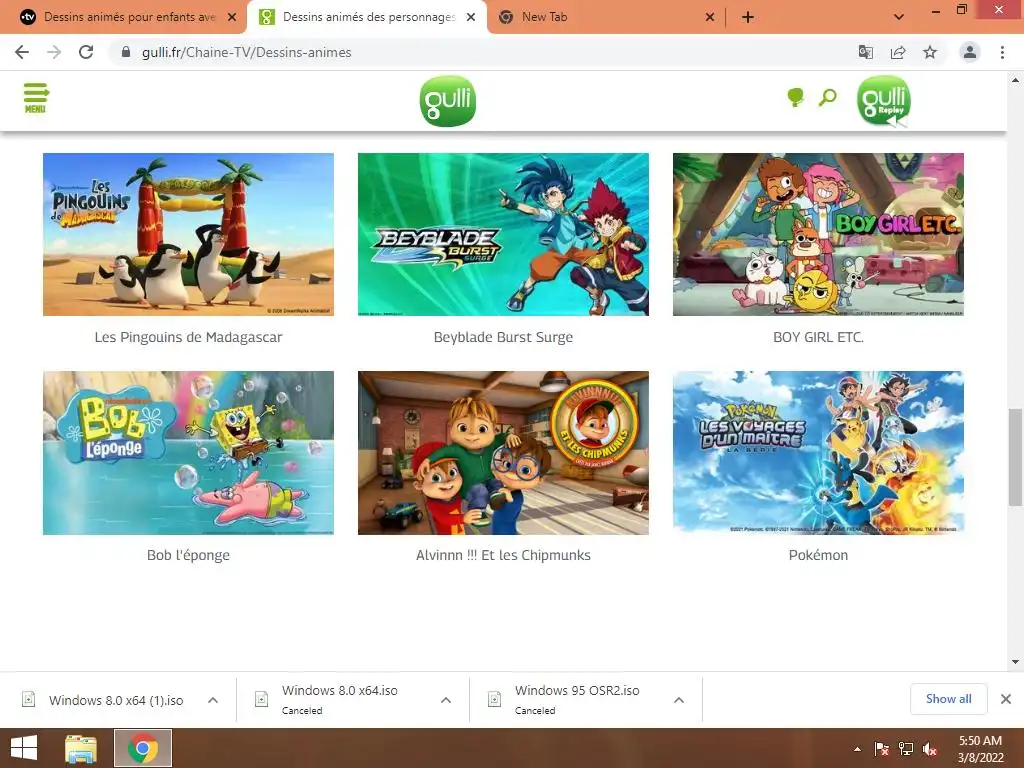Screen dimensions: 1024x768
Task: Open the Action Center flag icon
Action: [x=882, y=749]
